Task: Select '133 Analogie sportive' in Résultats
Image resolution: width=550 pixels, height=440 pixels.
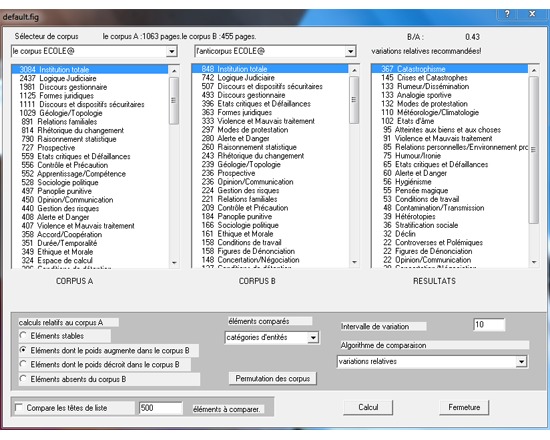Action: (450, 95)
